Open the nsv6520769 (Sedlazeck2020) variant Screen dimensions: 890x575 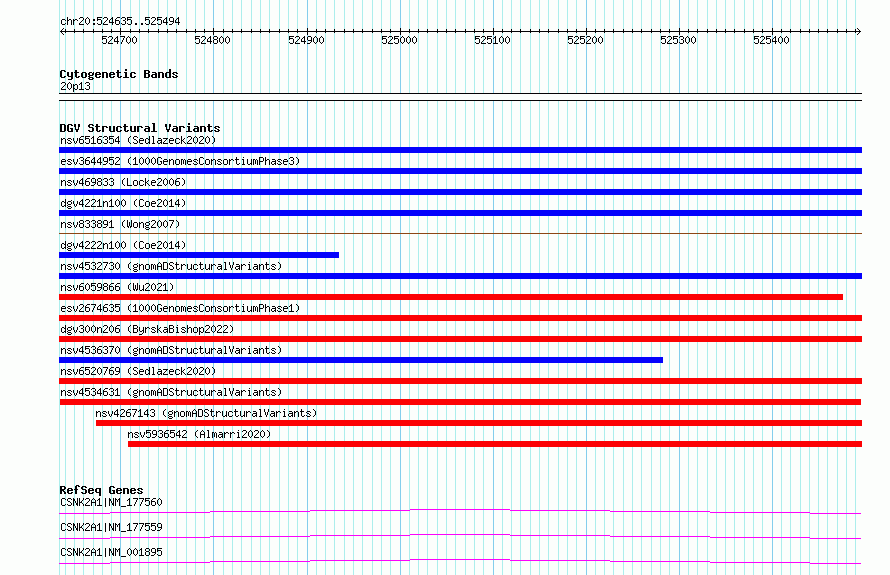pos(138,371)
